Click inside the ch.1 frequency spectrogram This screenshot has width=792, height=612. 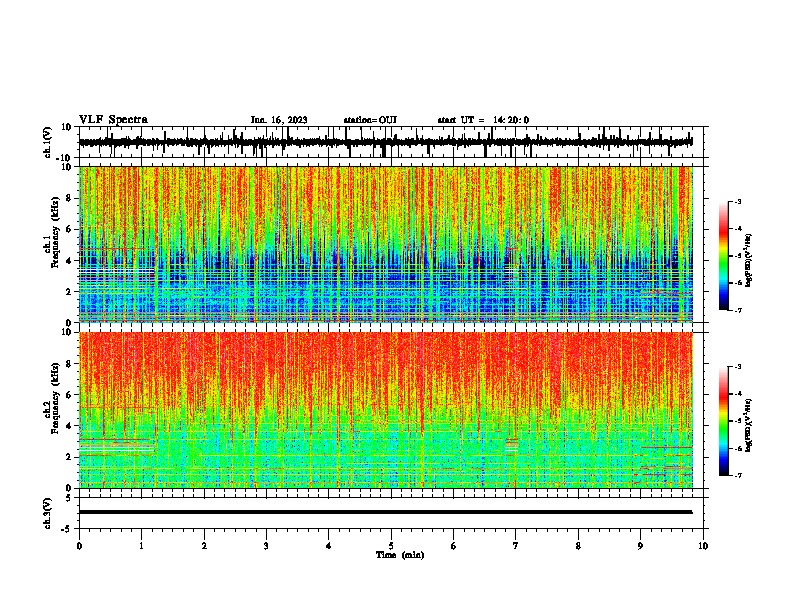pos(385,244)
